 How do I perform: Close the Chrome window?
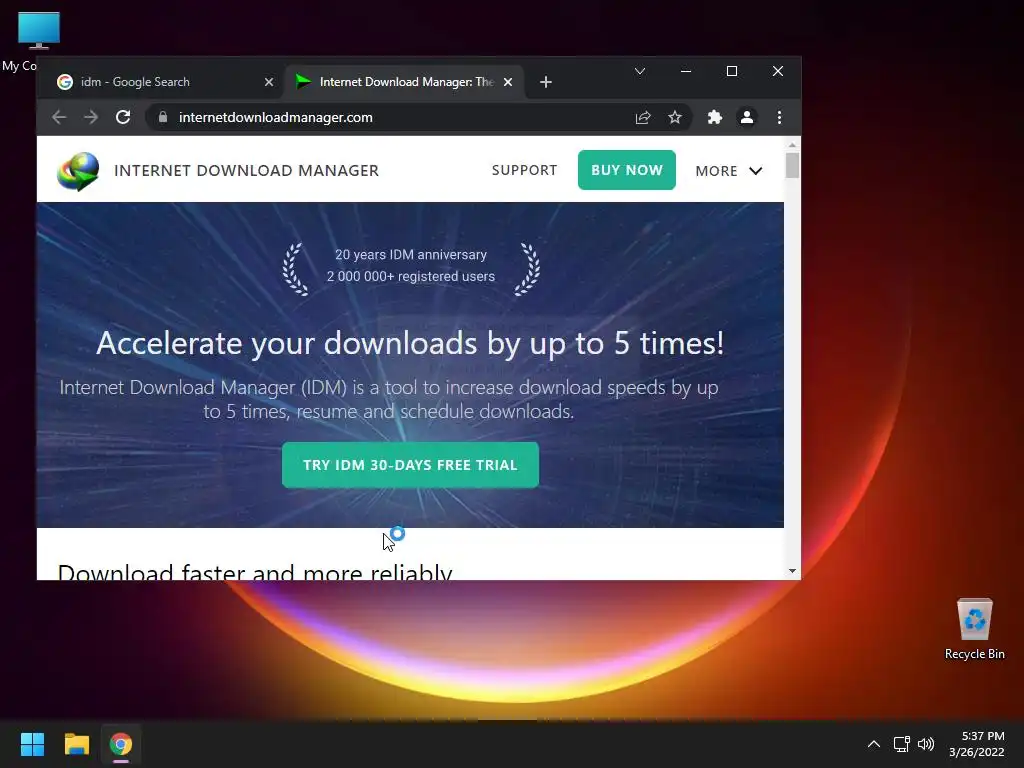click(x=778, y=71)
